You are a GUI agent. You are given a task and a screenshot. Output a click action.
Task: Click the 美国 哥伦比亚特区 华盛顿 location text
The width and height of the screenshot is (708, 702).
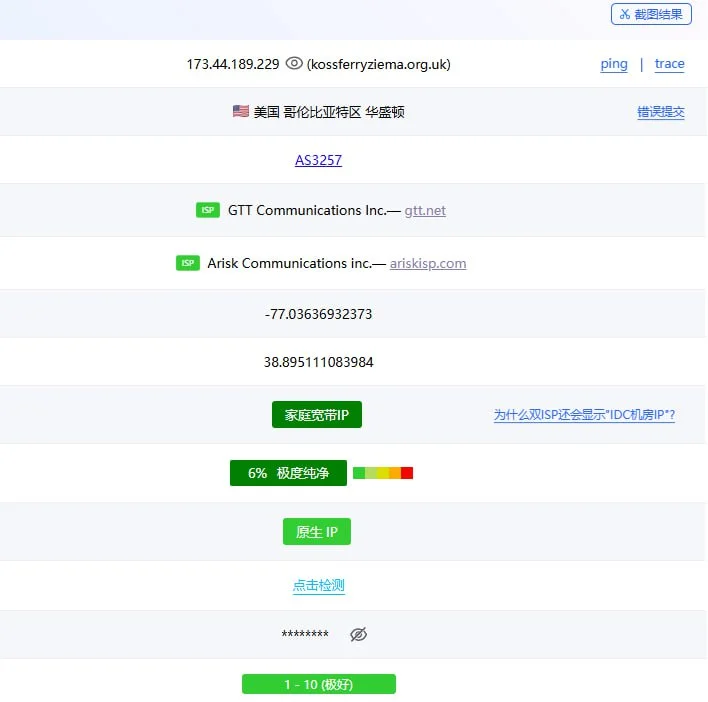[329, 112]
